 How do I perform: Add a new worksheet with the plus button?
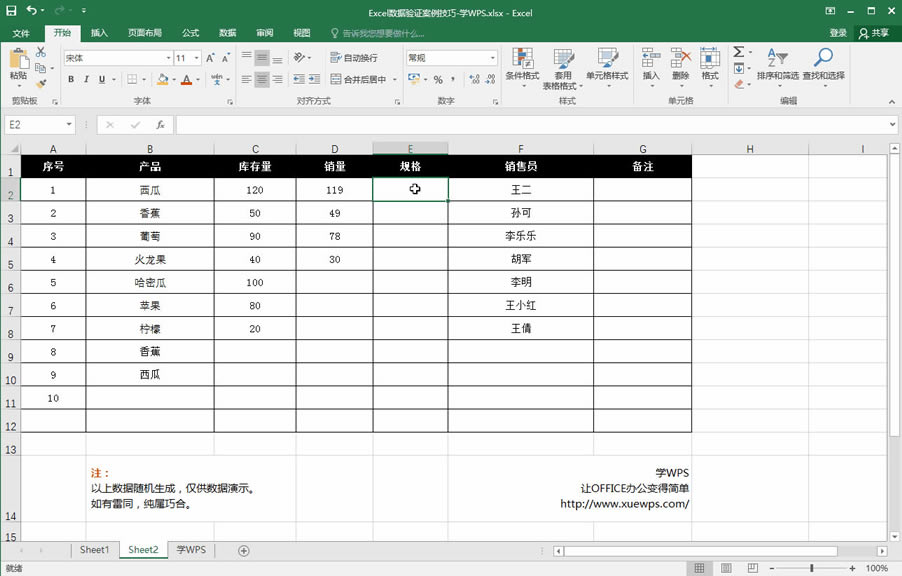(242, 549)
